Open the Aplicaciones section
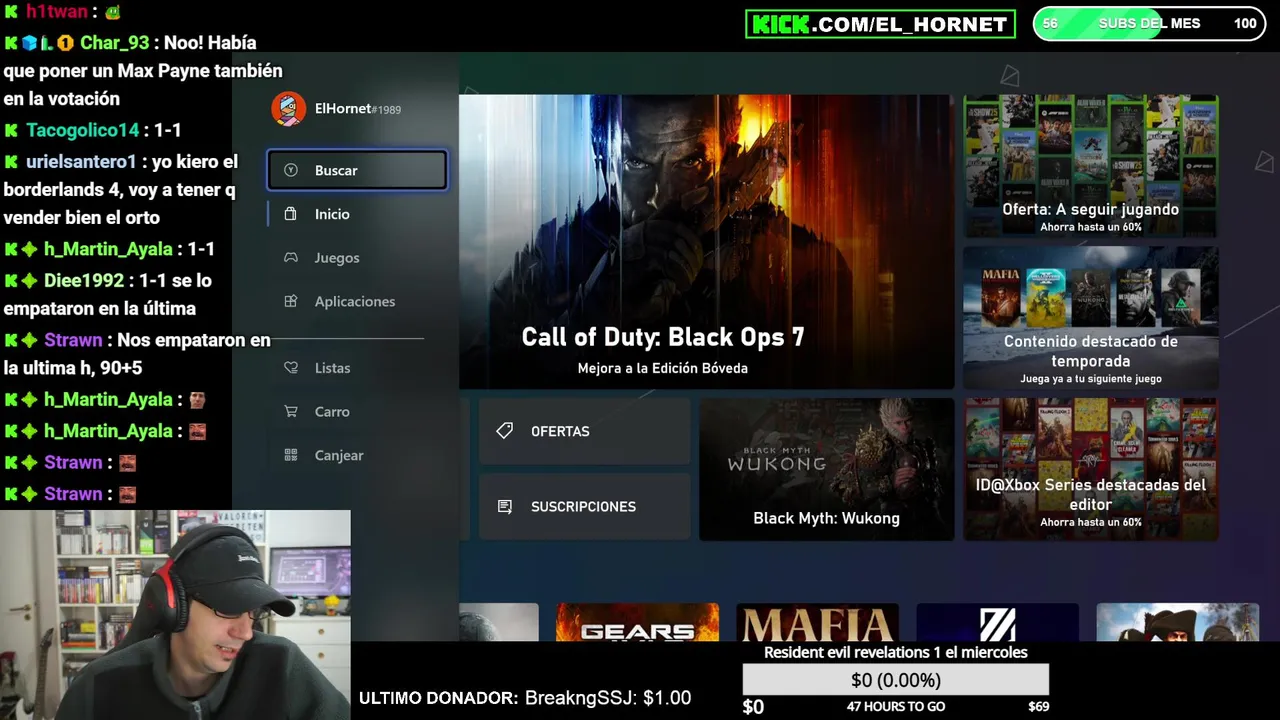This screenshot has width=1280, height=720. pyautogui.click(x=357, y=301)
